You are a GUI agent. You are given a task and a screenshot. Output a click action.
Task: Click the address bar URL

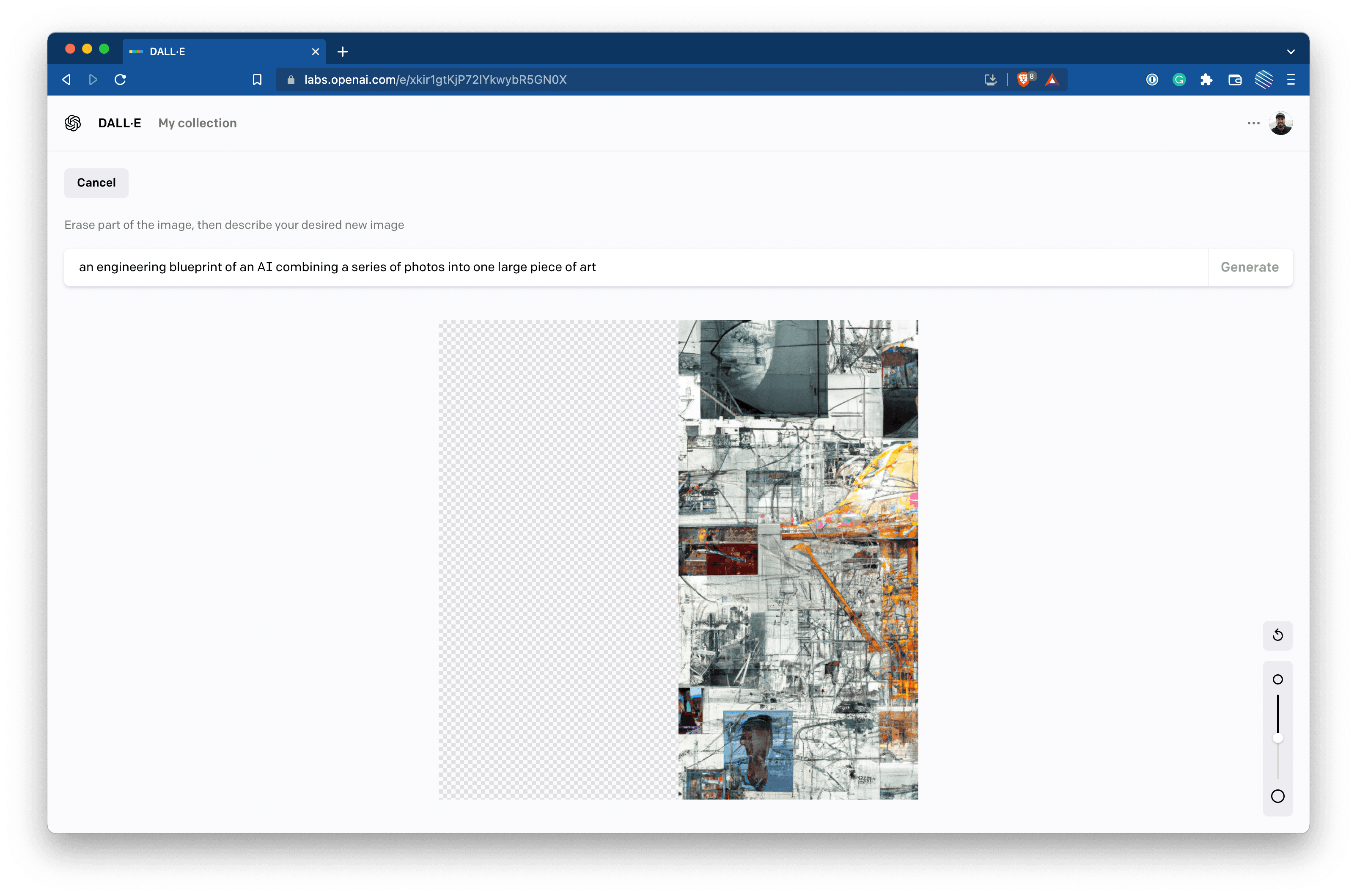tap(435, 80)
